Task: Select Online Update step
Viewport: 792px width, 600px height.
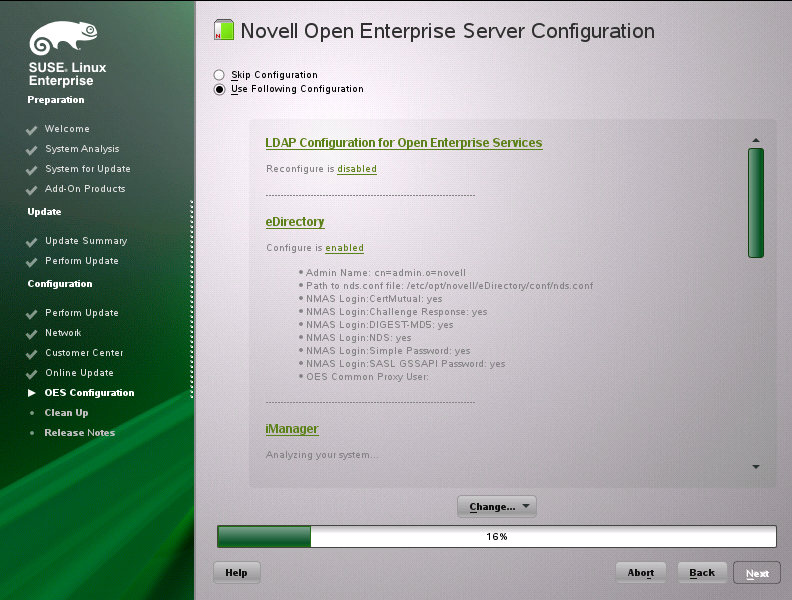Action: (x=79, y=373)
